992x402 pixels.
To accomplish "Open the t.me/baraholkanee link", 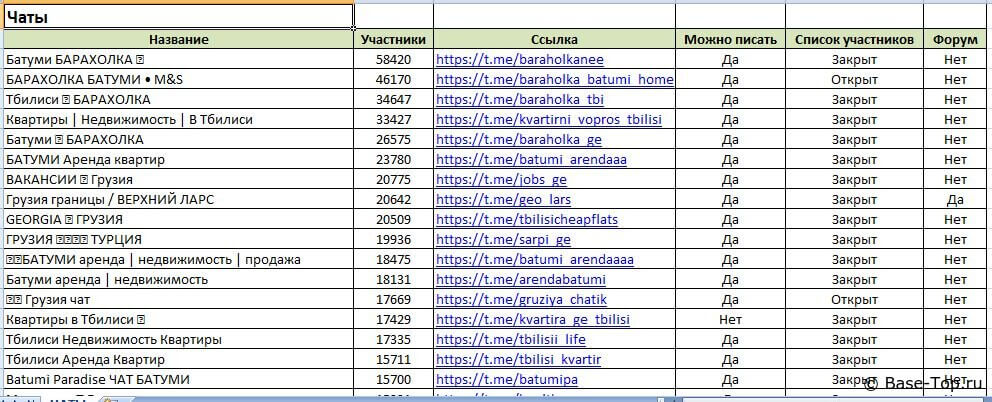I will click(x=519, y=59).
